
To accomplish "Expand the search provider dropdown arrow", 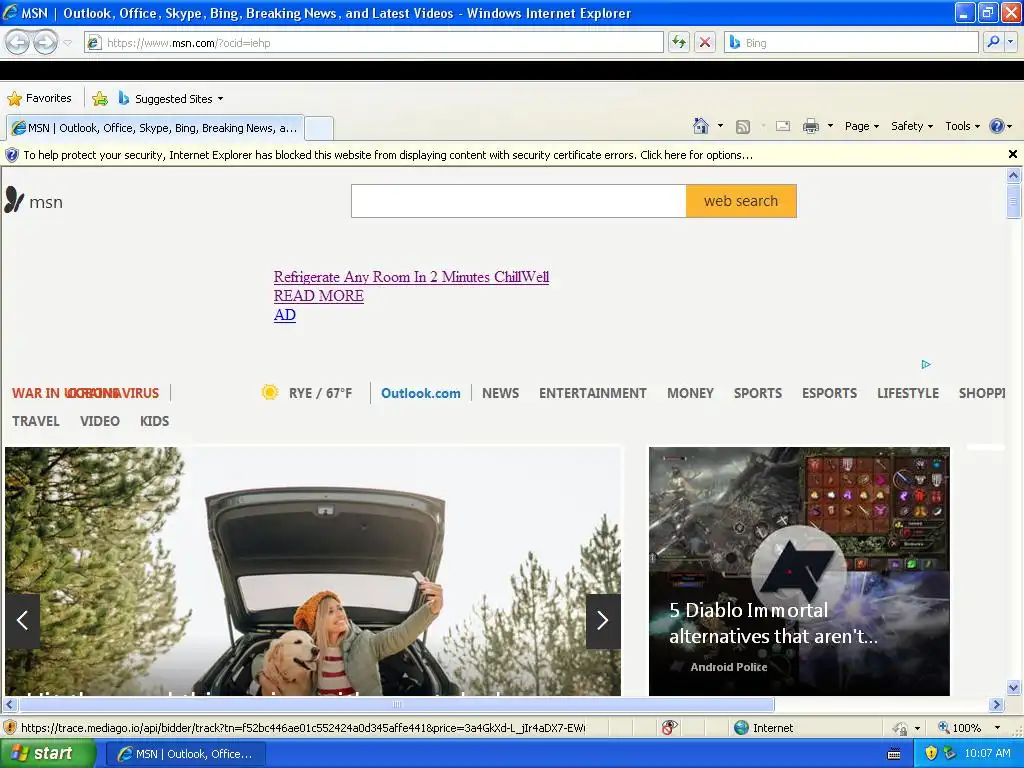I will click(x=1011, y=42).
